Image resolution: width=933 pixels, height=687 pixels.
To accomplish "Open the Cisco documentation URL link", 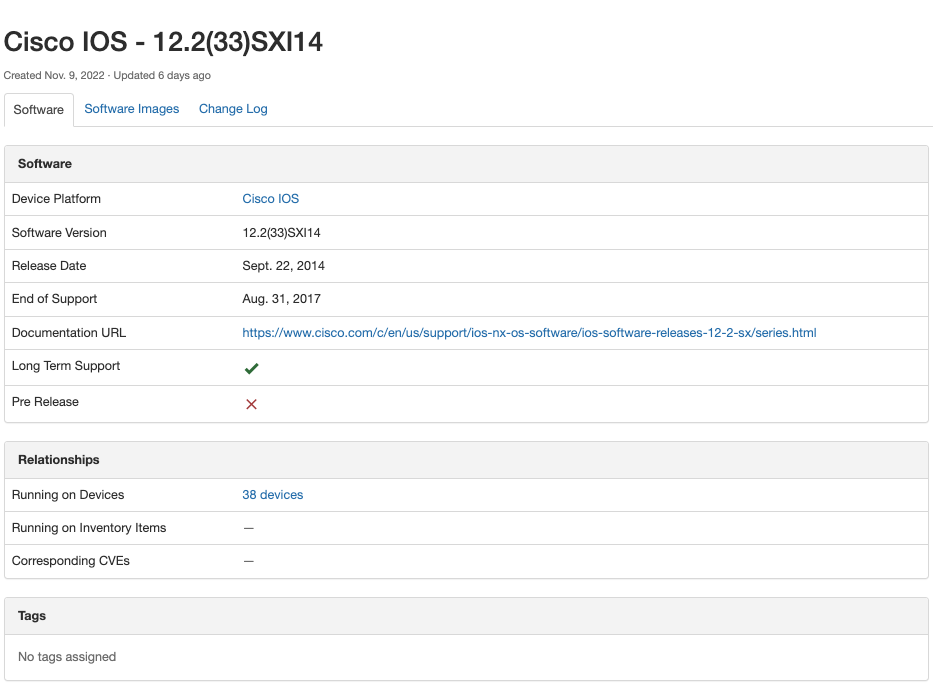I will [529, 332].
